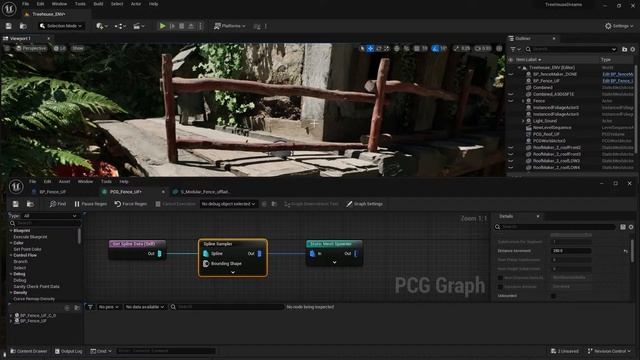Toggle visibility of BP_FenceMaker_DONE
The width and height of the screenshot is (640, 360).
click(x=511, y=74)
